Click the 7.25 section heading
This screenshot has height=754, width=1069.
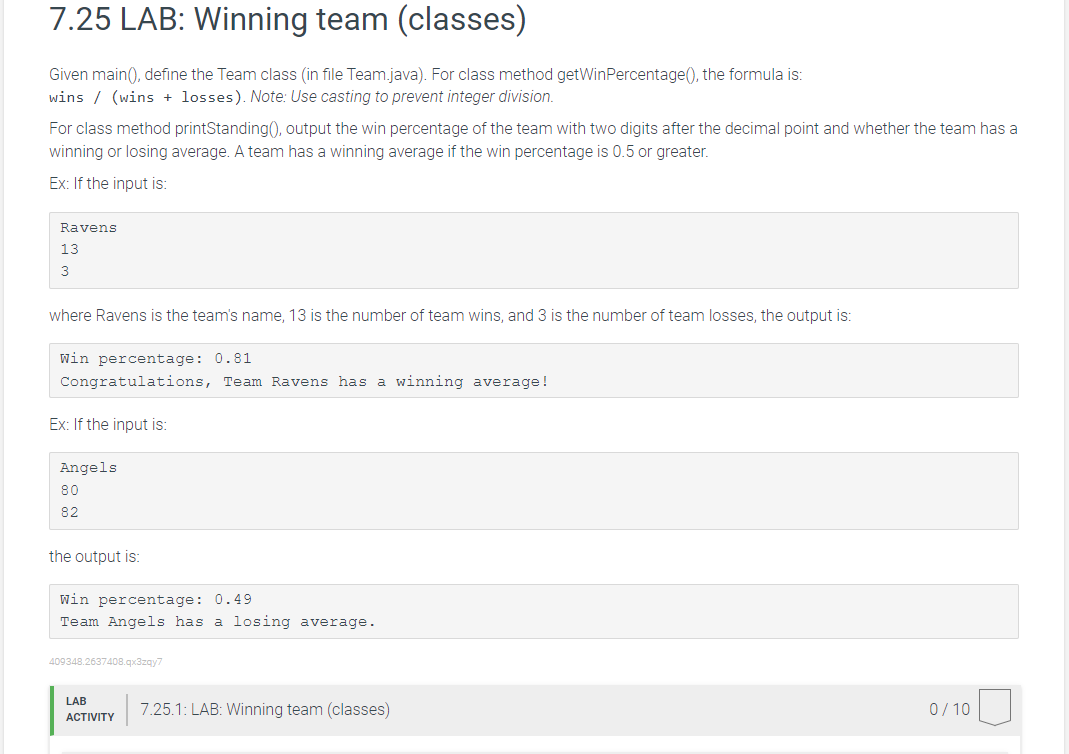(286, 19)
